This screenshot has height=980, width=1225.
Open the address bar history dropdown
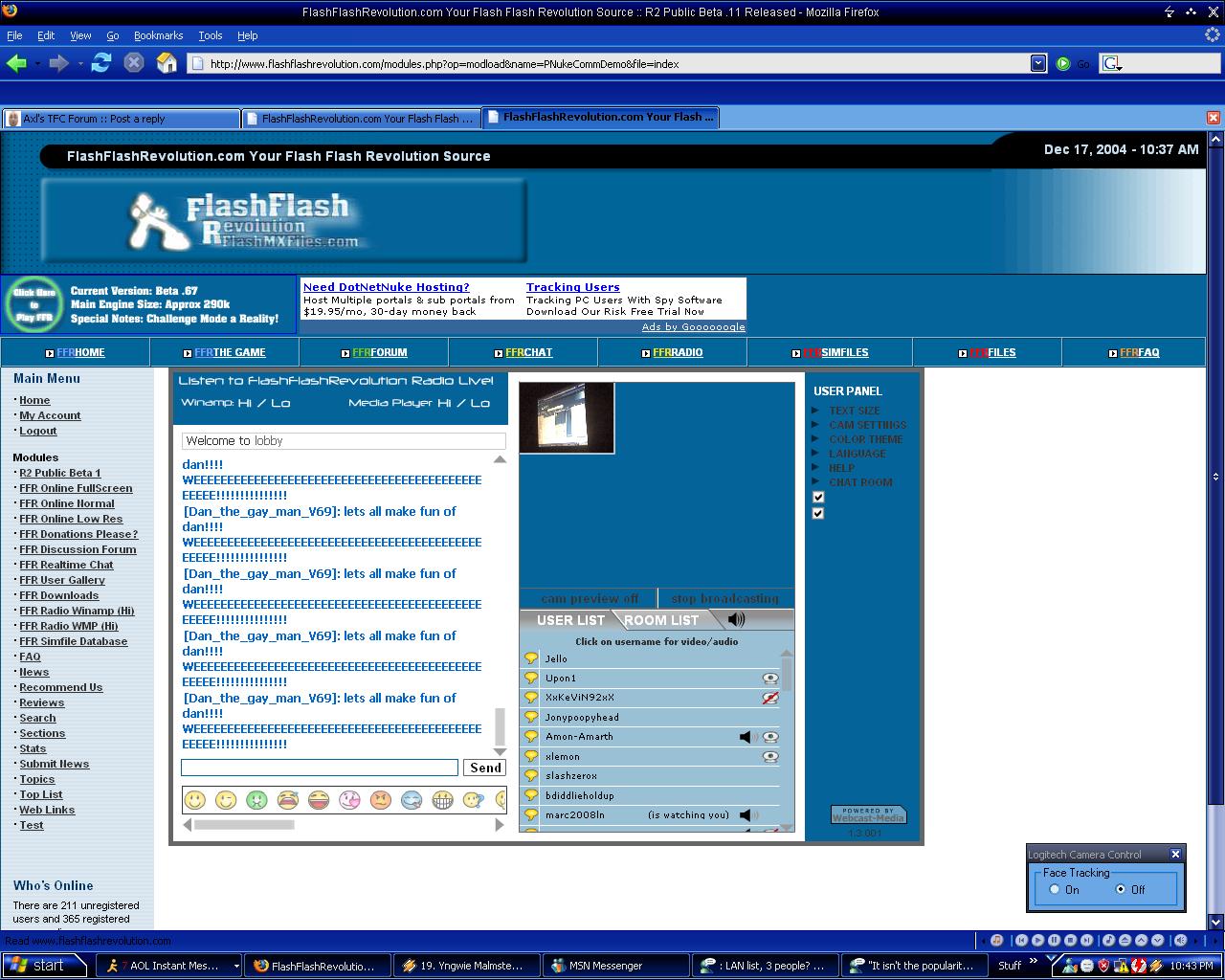point(1038,63)
